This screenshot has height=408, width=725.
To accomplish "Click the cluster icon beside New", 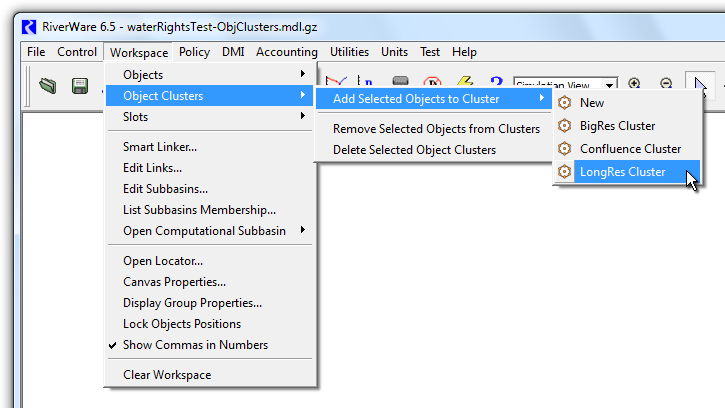I will [564, 103].
